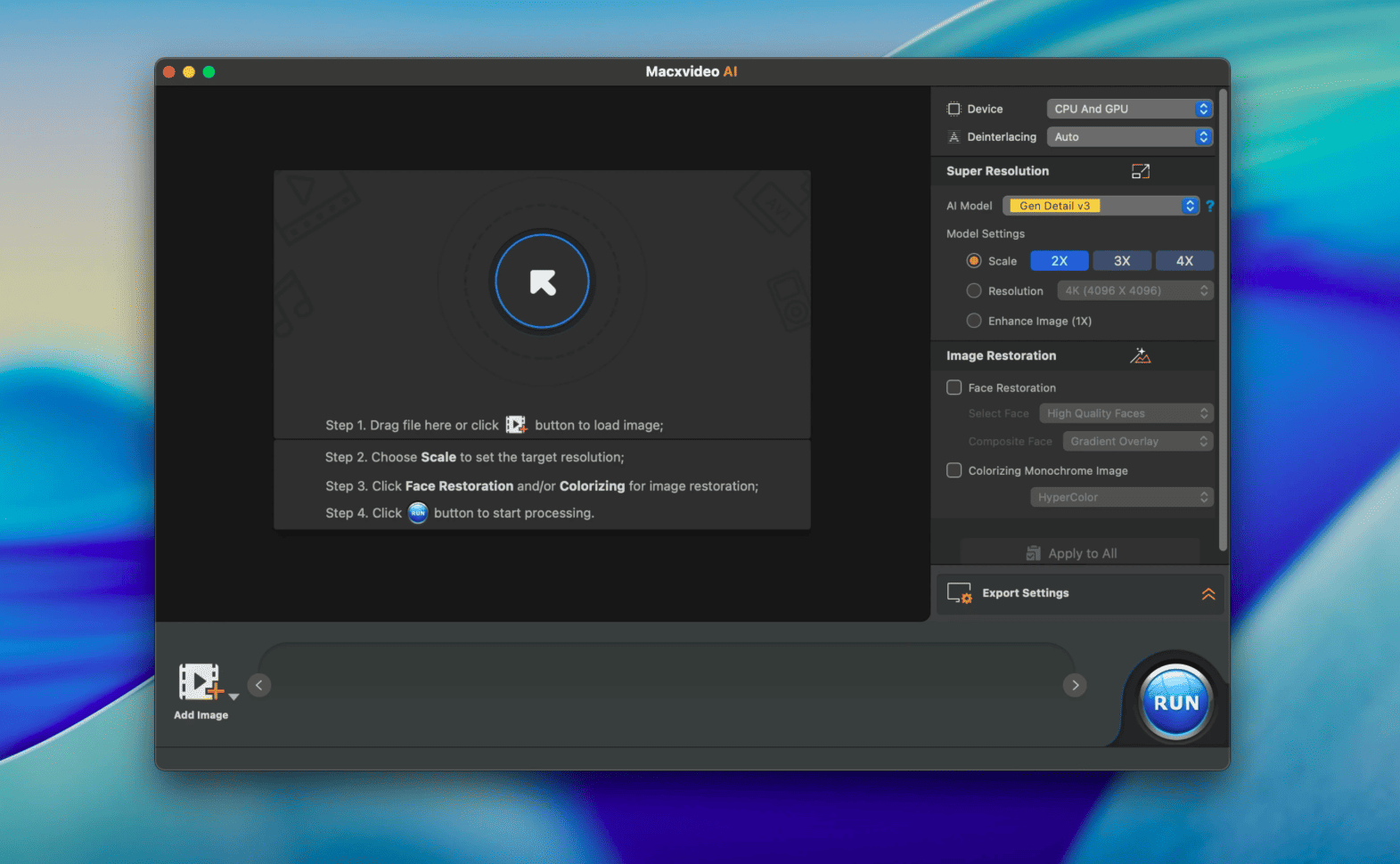Viewport: 1400px width, 864px height.
Task: Click the Composite Face label
Action: [1010, 442]
